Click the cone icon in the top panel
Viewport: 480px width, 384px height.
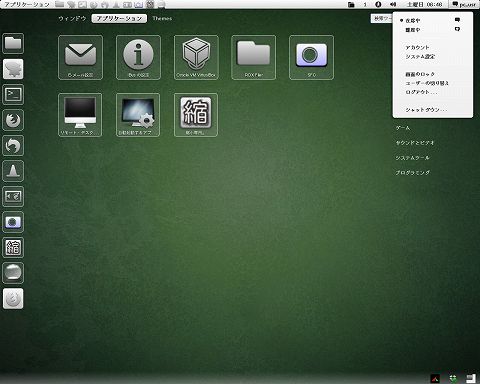pos(116,4)
